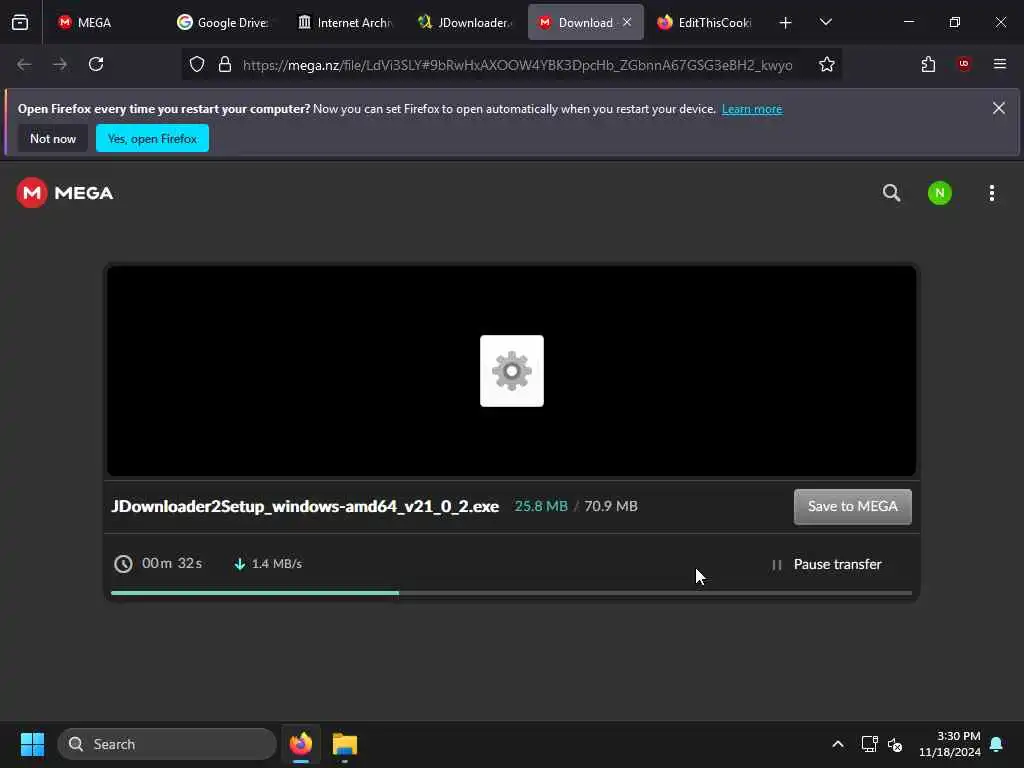Open the Firefox hamburger application menu
Screen dimensions: 1024x768
pos(1000,64)
